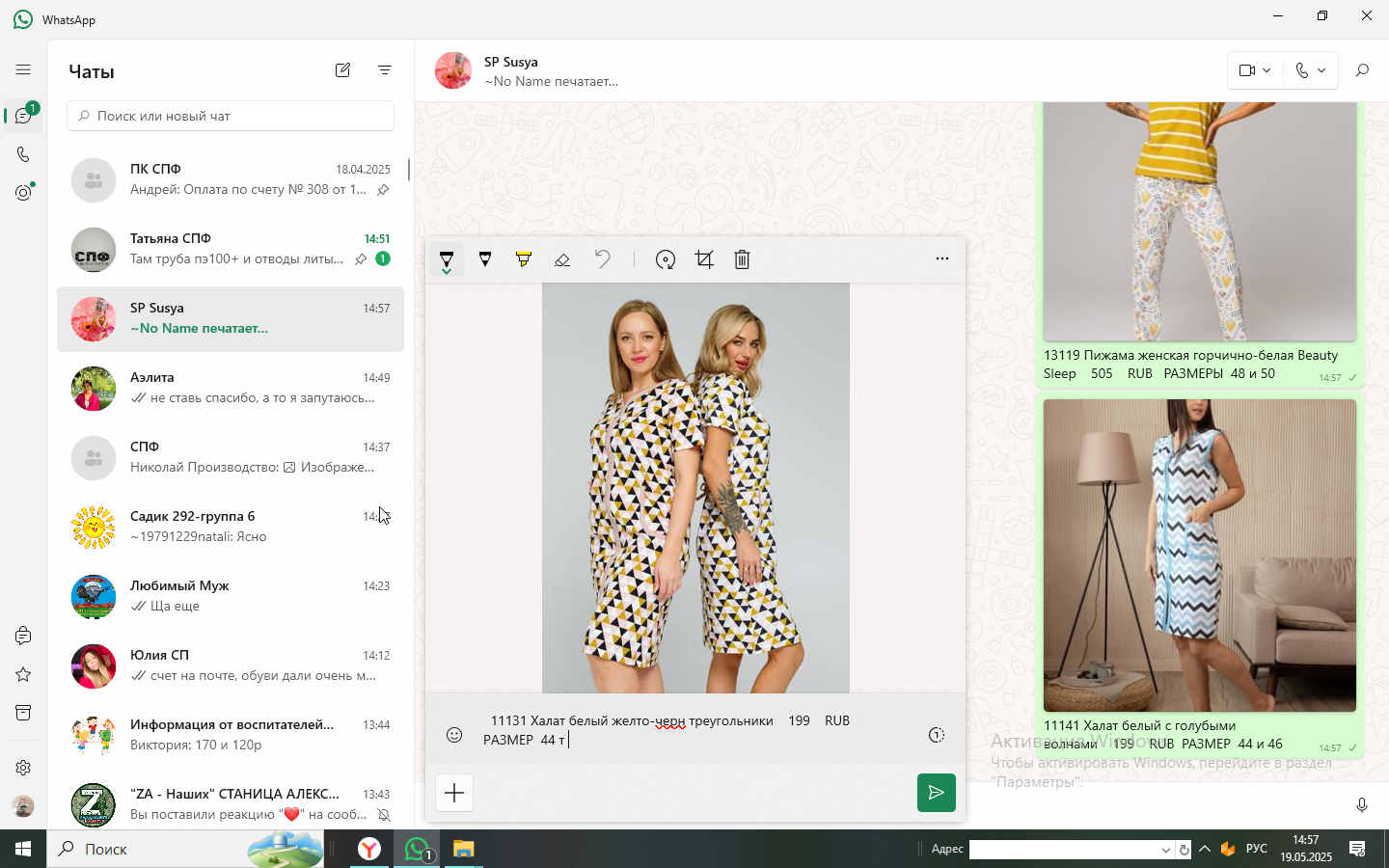Expand the first pen tool options

pos(447,260)
